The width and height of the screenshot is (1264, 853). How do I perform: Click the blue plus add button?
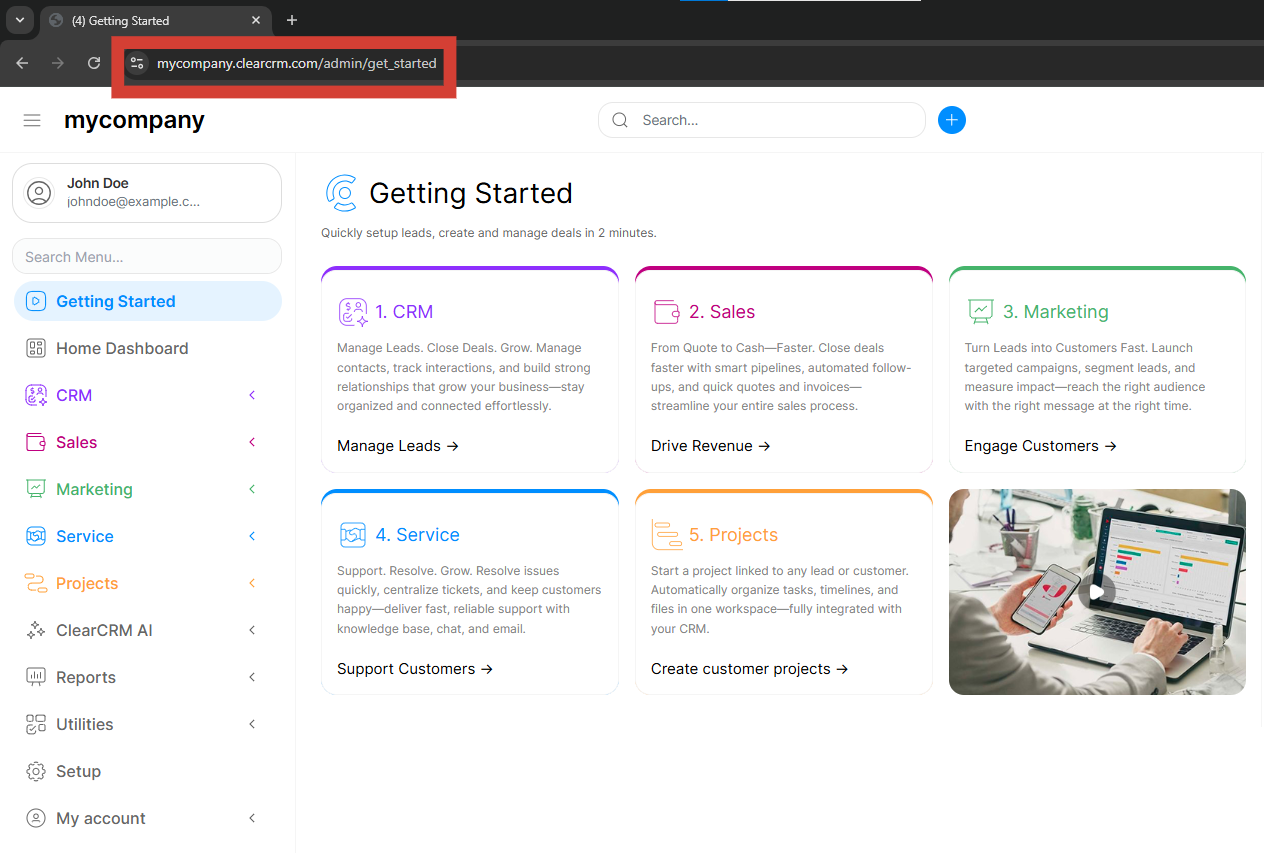click(x=952, y=120)
